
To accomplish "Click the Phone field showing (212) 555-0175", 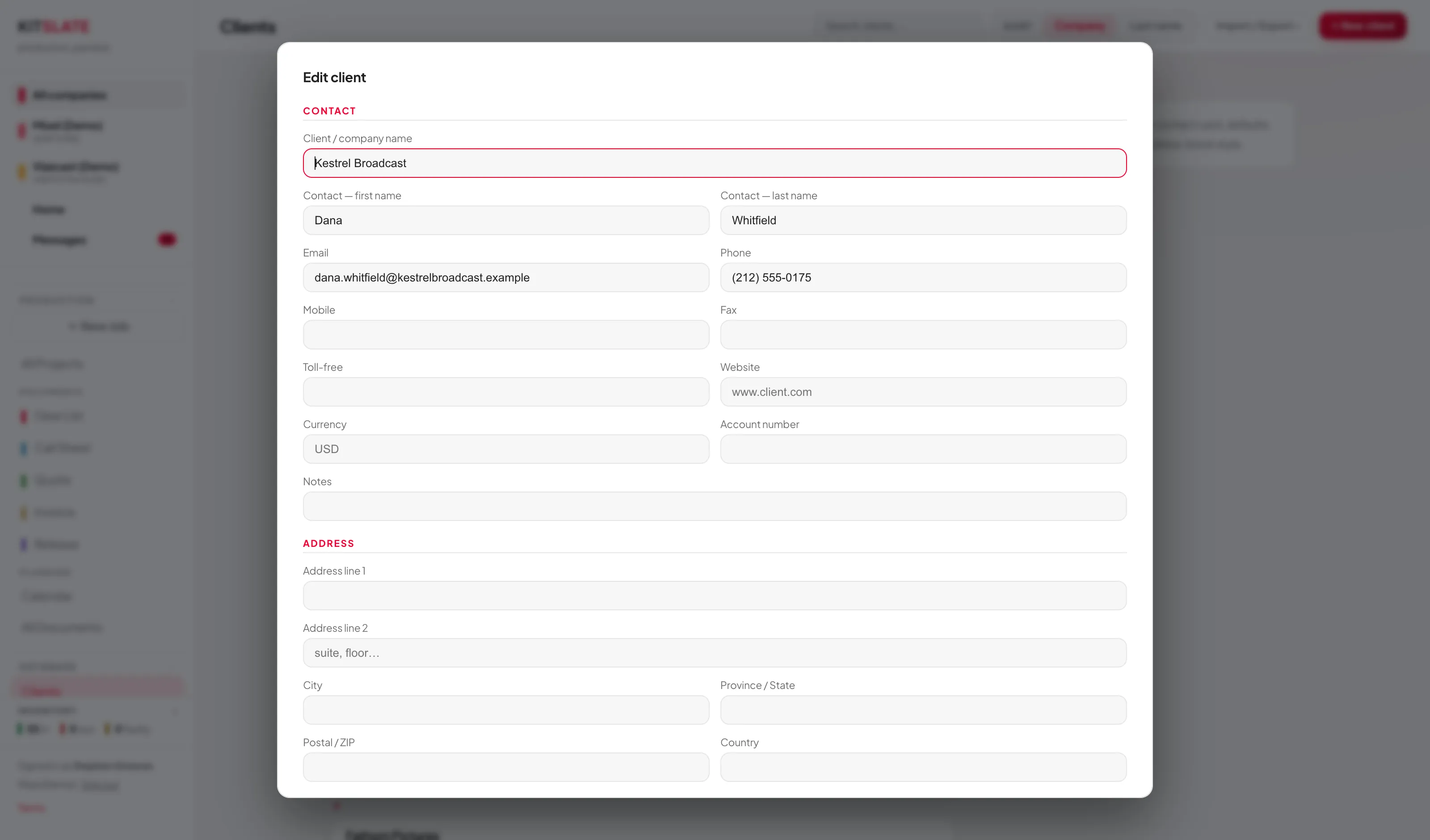I will (923, 277).
